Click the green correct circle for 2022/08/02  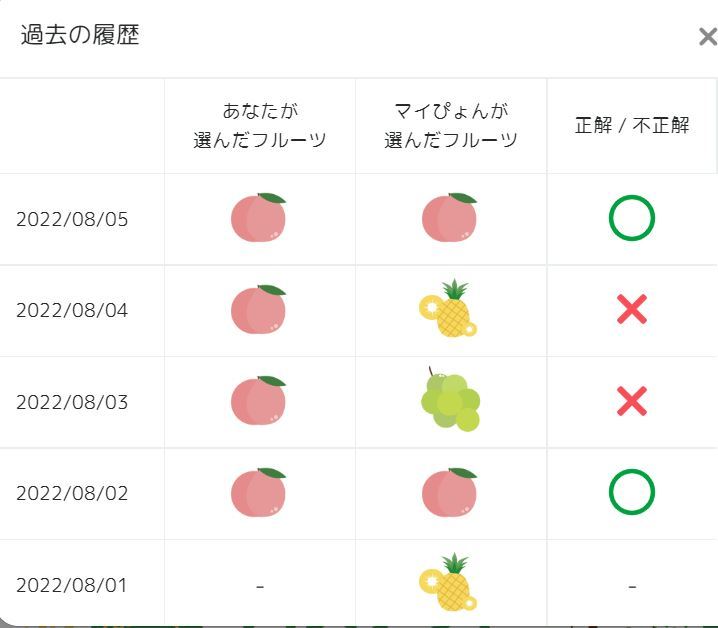631,492
